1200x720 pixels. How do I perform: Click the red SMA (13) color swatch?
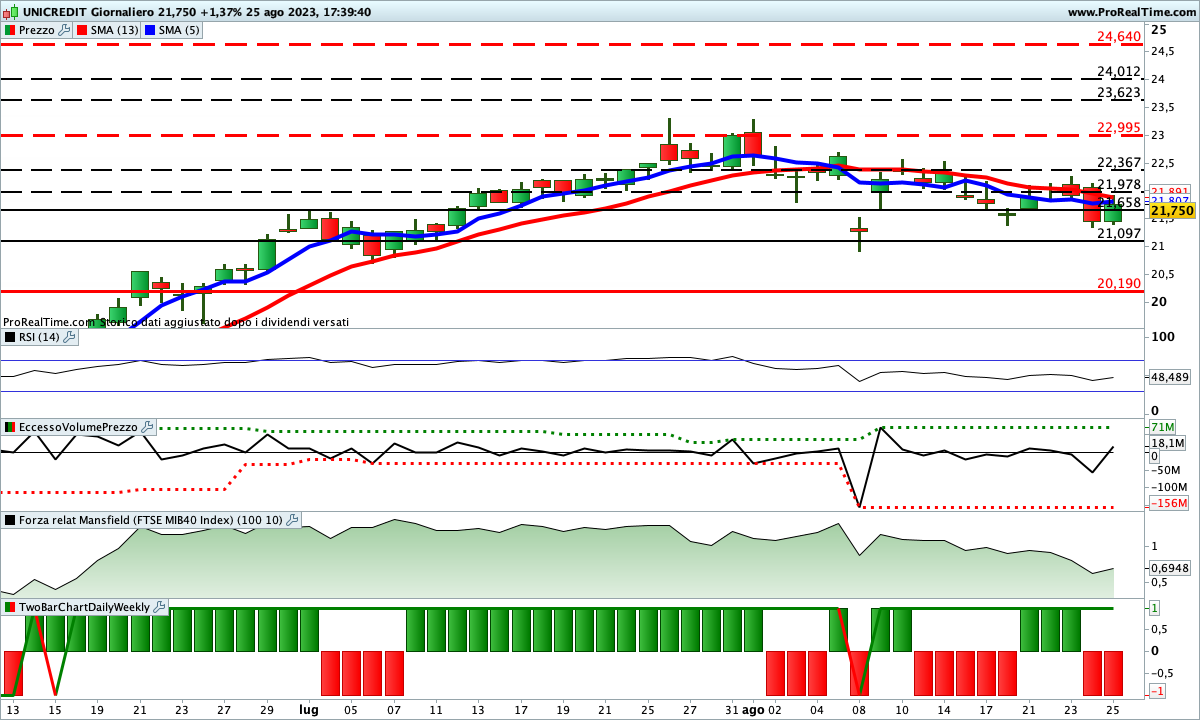81,30
